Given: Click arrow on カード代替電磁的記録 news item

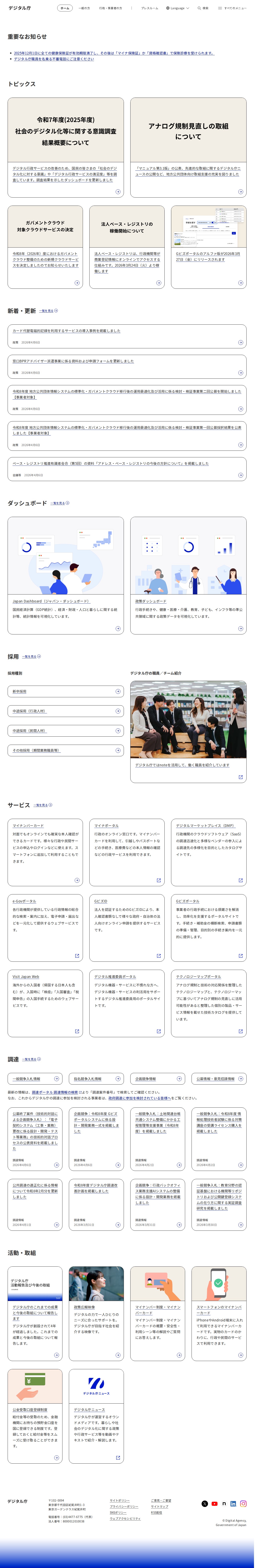Looking at the screenshot, I should pyautogui.click(x=241, y=343).
